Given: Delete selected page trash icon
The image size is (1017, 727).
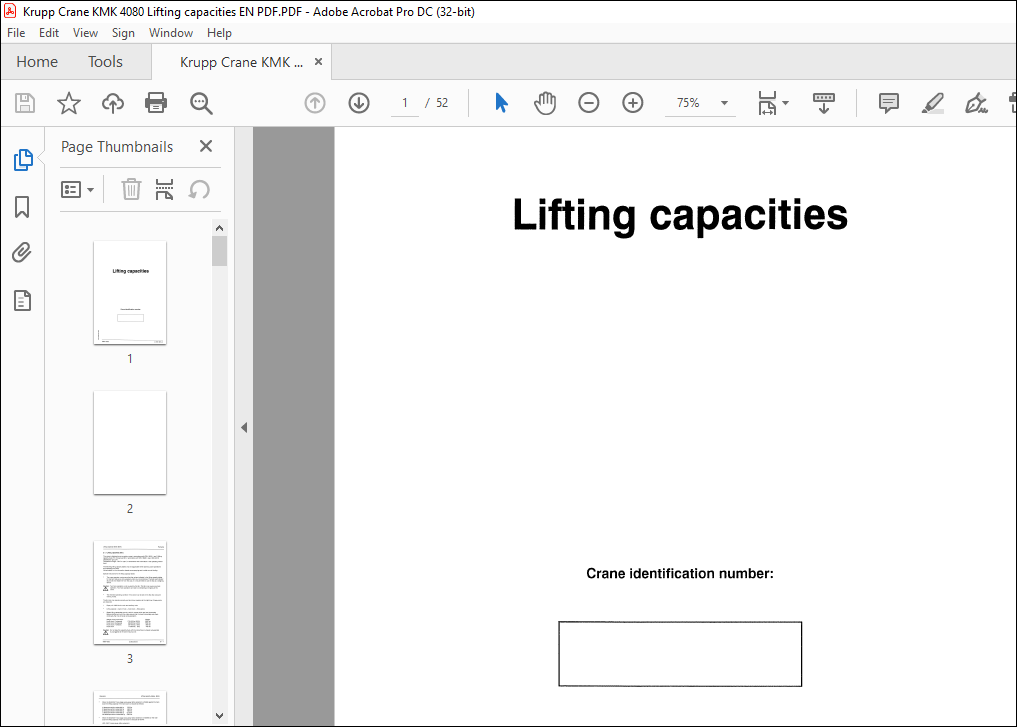Looking at the screenshot, I should pos(131,189).
